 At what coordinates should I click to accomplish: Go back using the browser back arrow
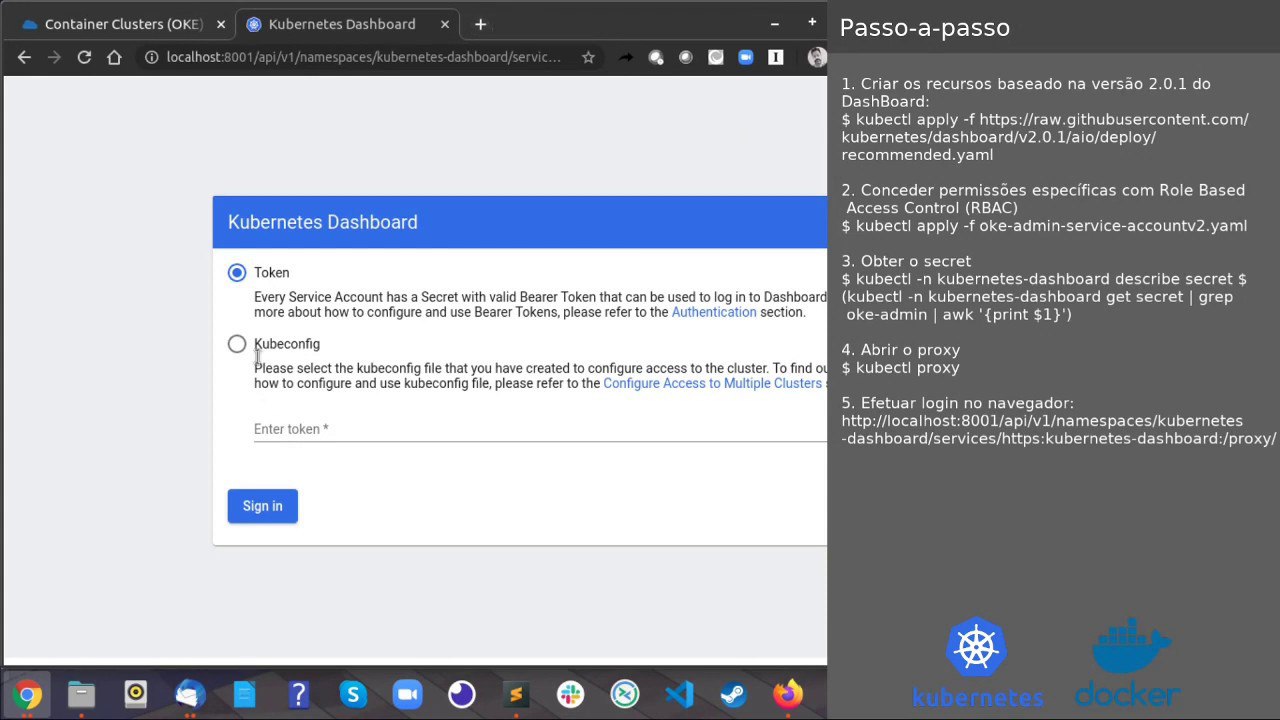(24, 57)
